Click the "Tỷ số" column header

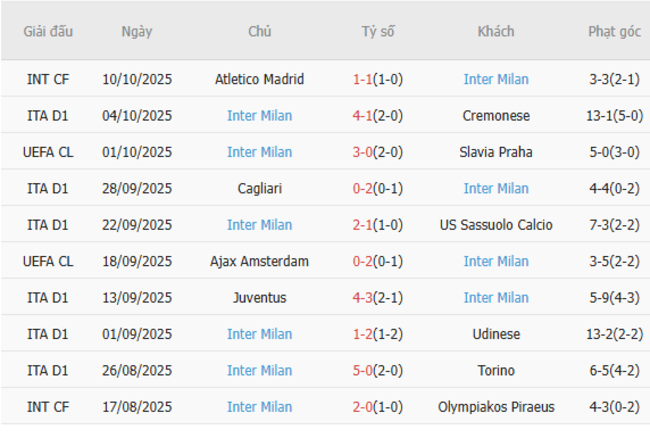pyautogui.click(x=378, y=32)
